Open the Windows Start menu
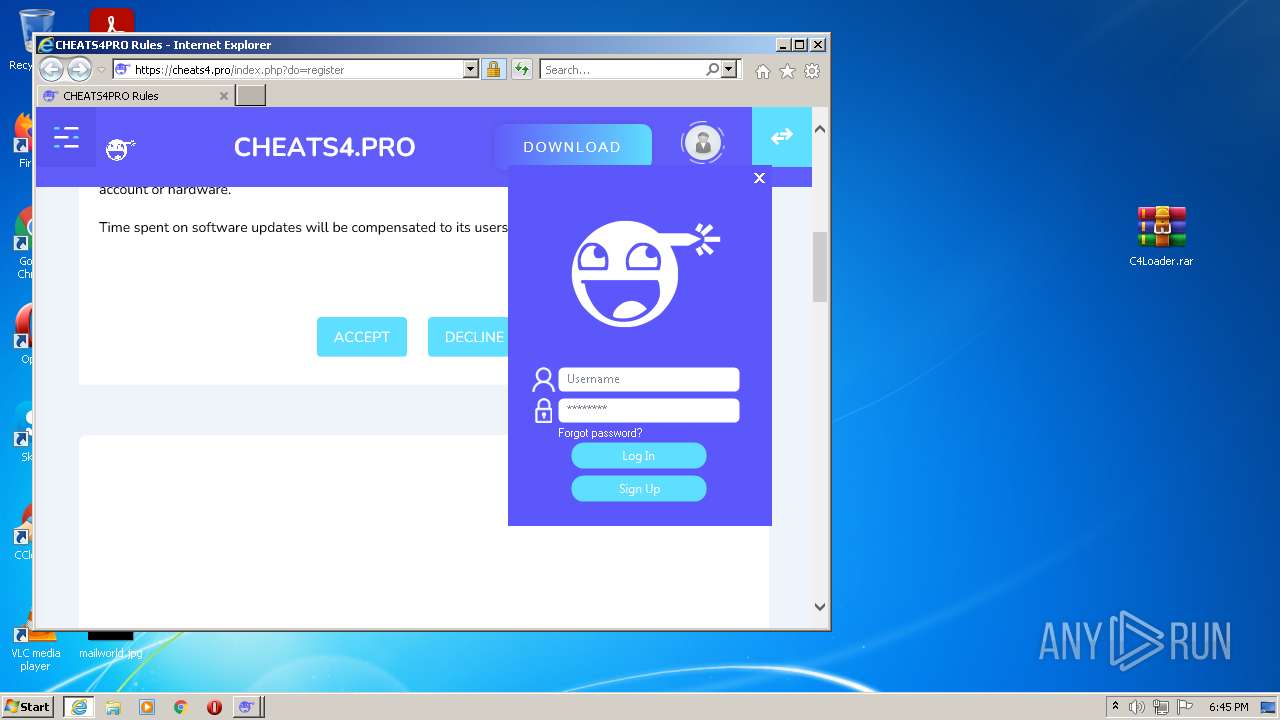This screenshot has height=720, width=1280. click(28, 706)
